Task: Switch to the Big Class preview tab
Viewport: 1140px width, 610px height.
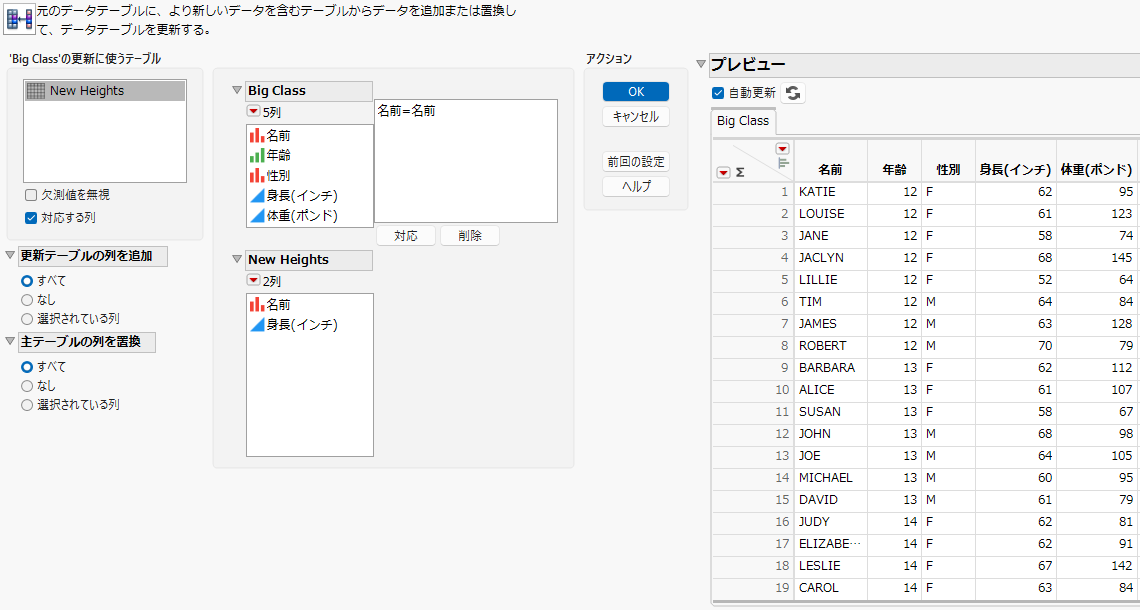Action: [x=743, y=121]
